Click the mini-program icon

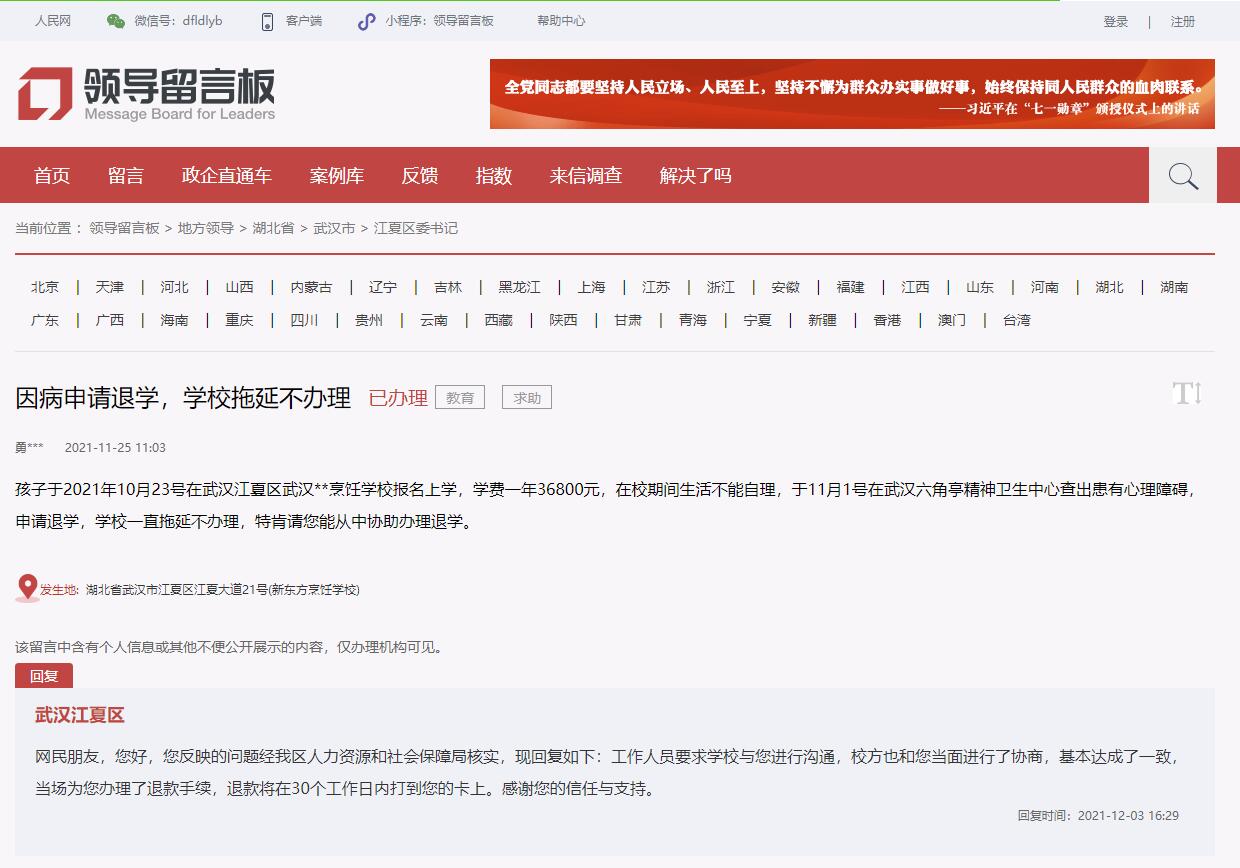(367, 21)
